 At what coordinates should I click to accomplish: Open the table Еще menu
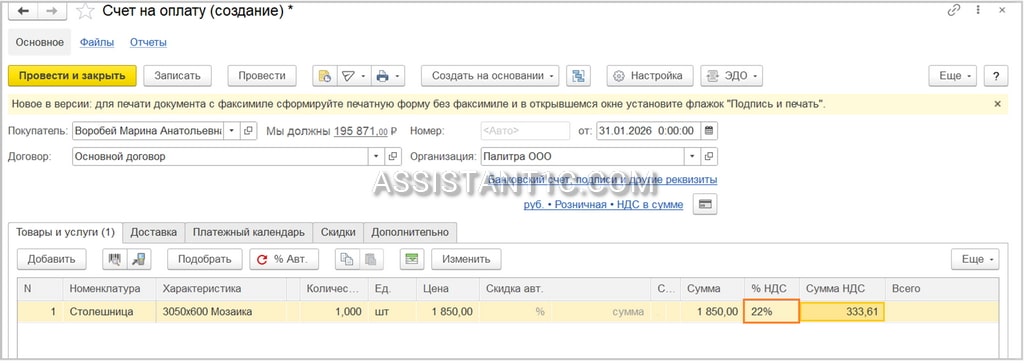click(975, 259)
